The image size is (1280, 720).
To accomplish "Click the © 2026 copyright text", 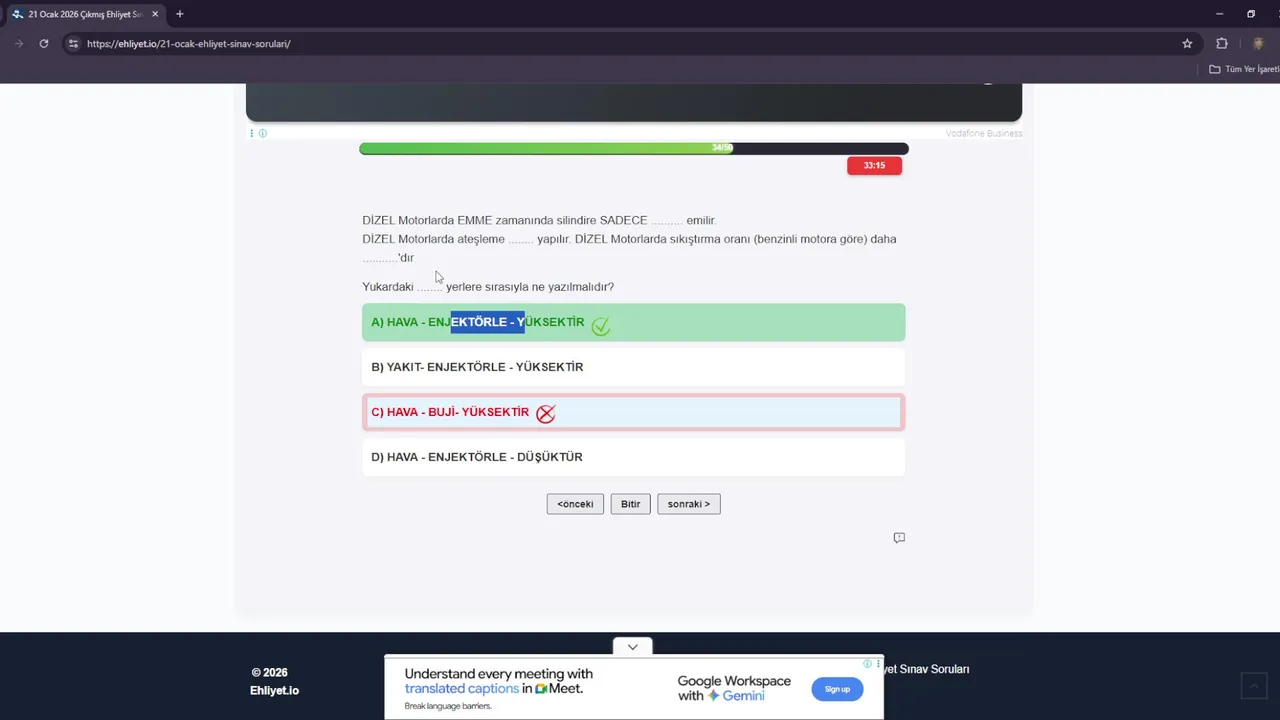I will coord(269,673).
